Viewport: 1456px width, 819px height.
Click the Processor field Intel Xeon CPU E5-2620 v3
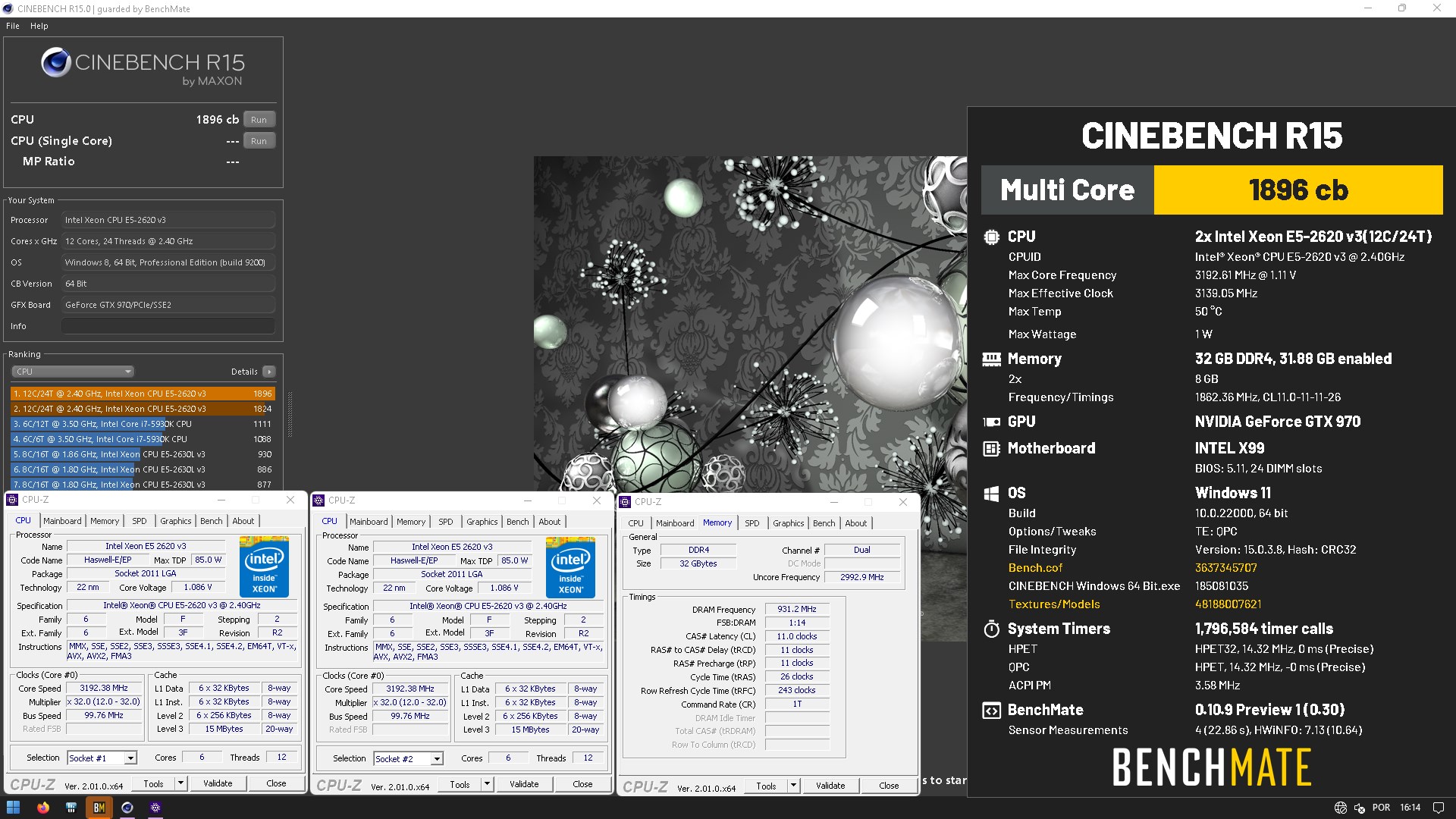pyautogui.click(x=168, y=220)
